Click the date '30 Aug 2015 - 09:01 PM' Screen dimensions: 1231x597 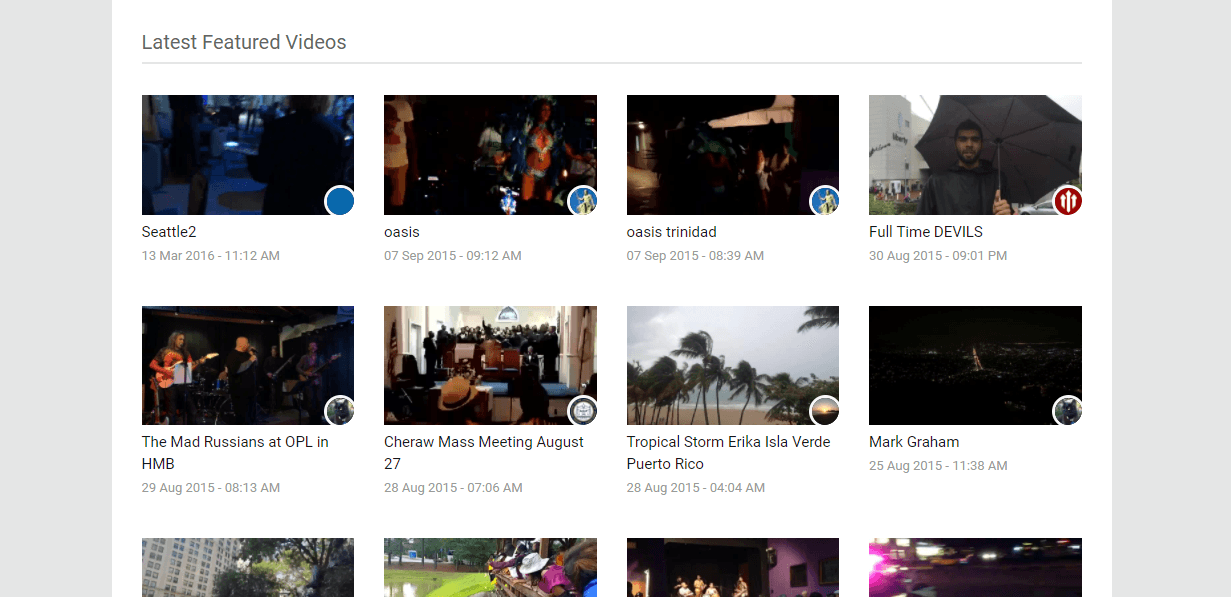point(938,256)
